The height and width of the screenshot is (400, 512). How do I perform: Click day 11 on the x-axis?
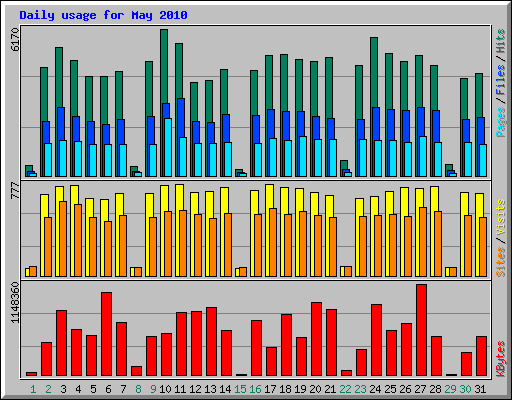pos(180,389)
